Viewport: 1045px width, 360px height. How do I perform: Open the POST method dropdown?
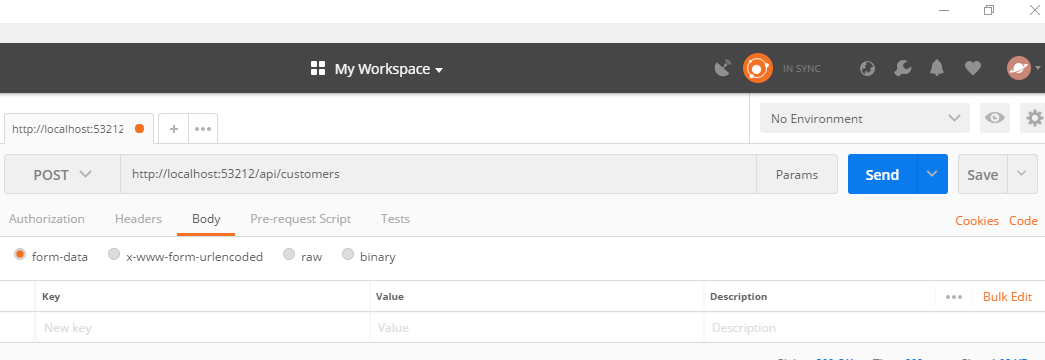62,175
